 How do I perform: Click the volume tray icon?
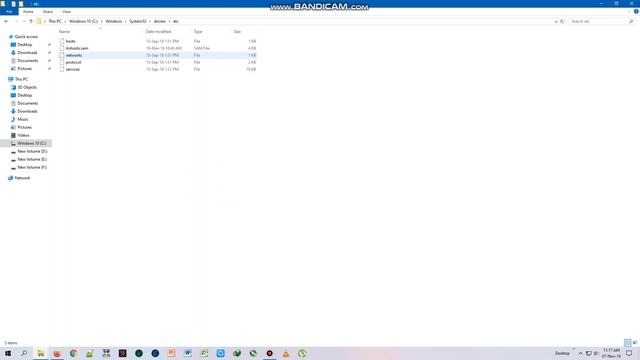pyautogui.click(x=596, y=353)
